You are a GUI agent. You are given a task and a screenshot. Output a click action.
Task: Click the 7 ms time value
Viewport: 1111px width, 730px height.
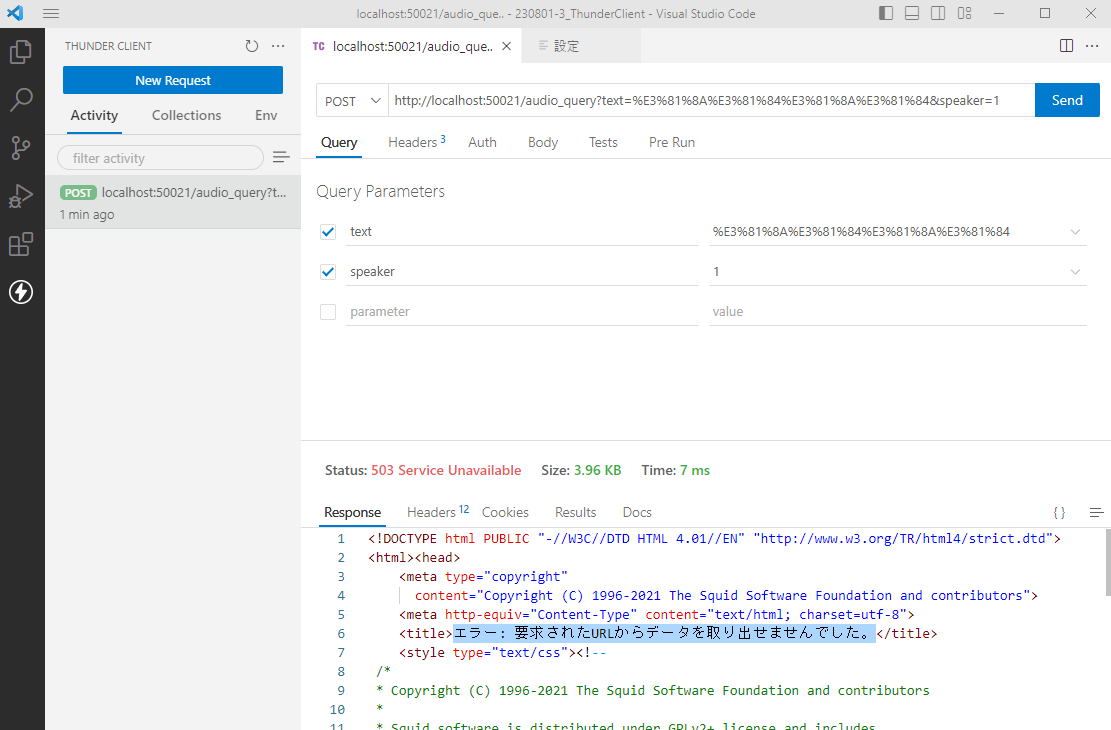[695, 471]
